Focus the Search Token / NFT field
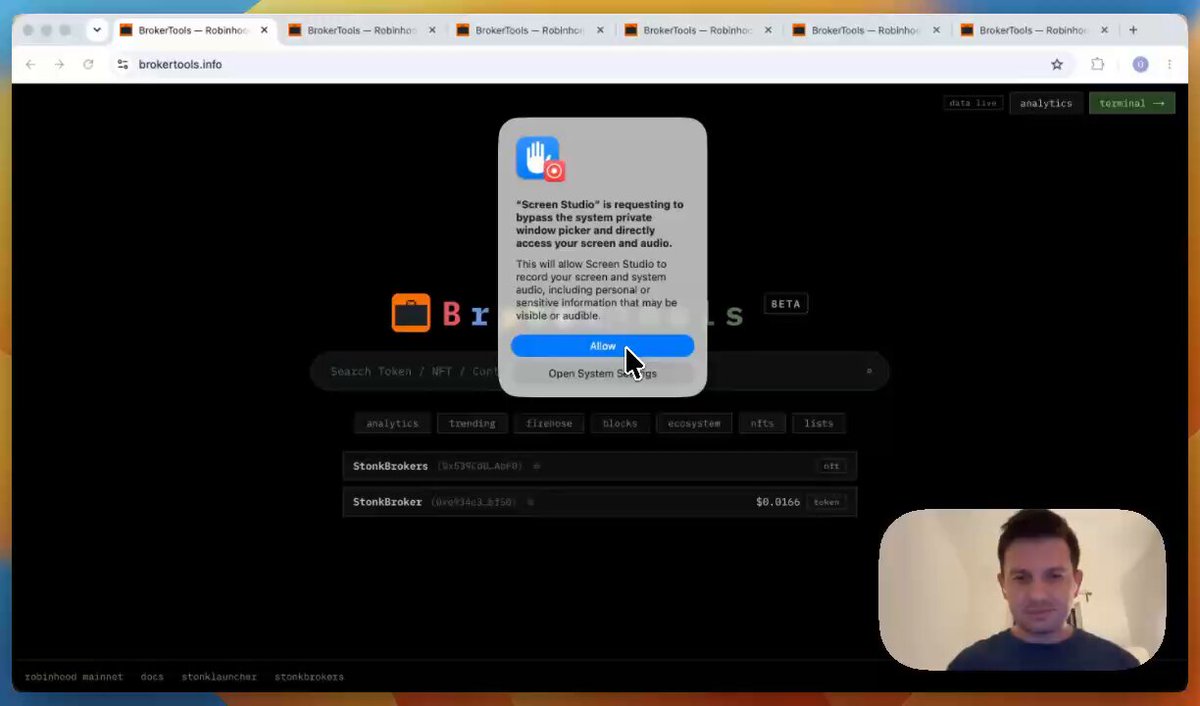The image size is (1200, 706). (x=599, y=371)
